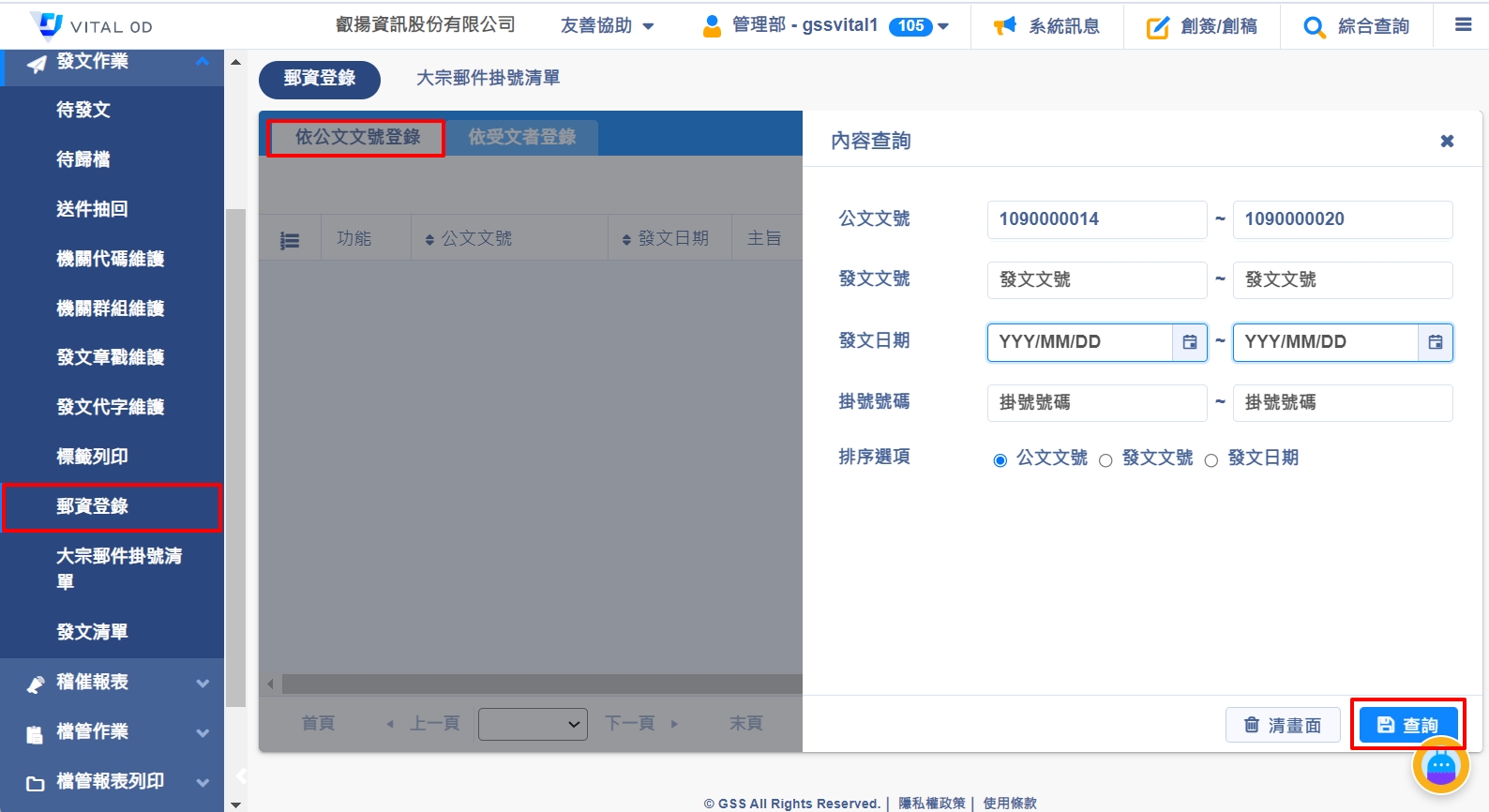This screenshot has height=812, width=1489.
Task: Expand the 稽催報表 sidebar section
Action: (113, 683)
